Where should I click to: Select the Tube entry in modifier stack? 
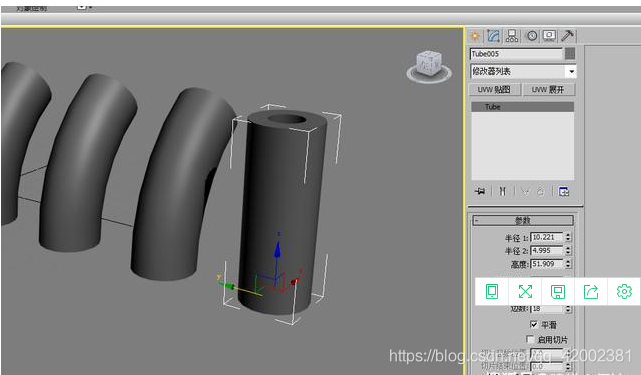pos(522,107)
